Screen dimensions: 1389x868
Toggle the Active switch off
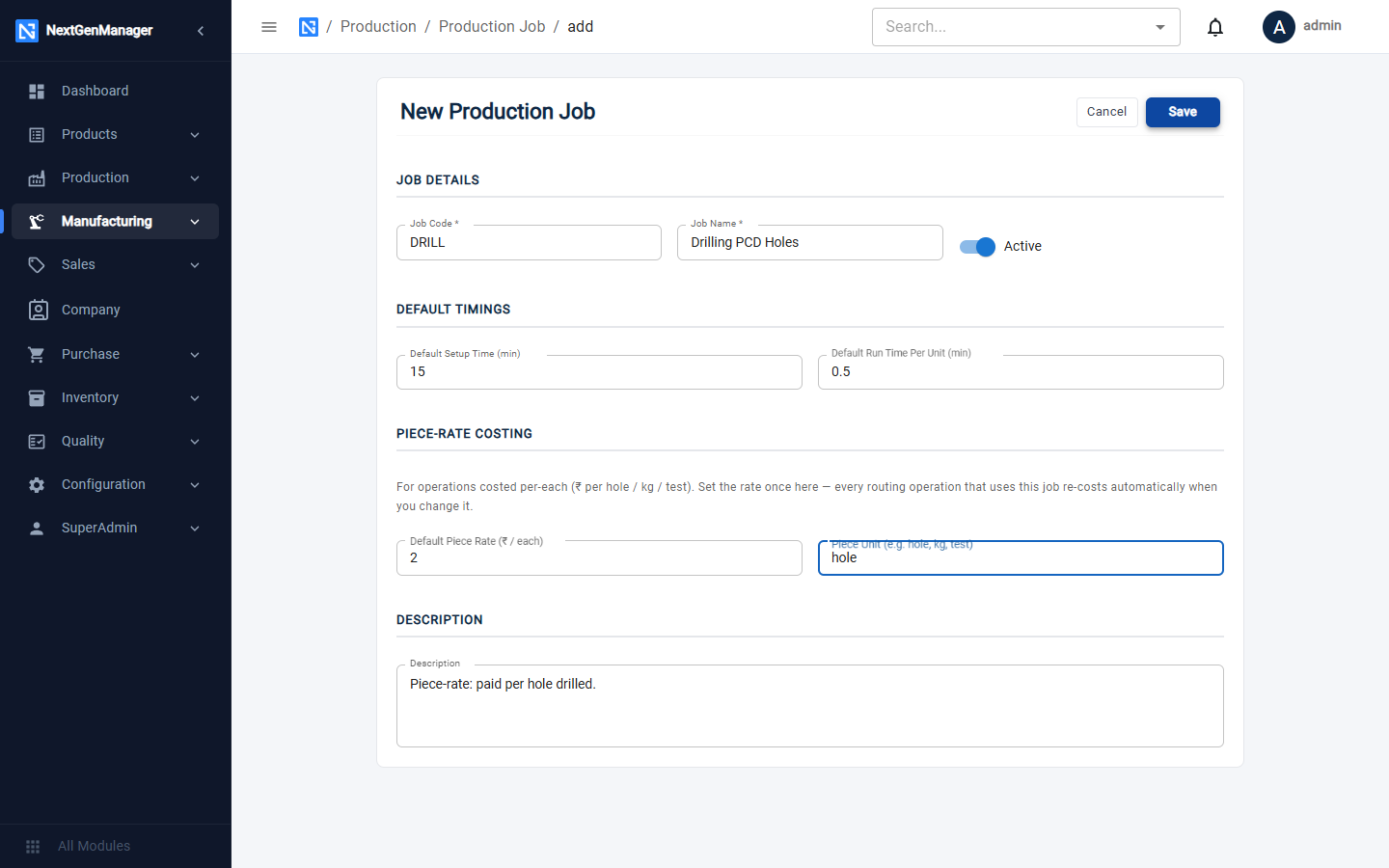point(977,247)
